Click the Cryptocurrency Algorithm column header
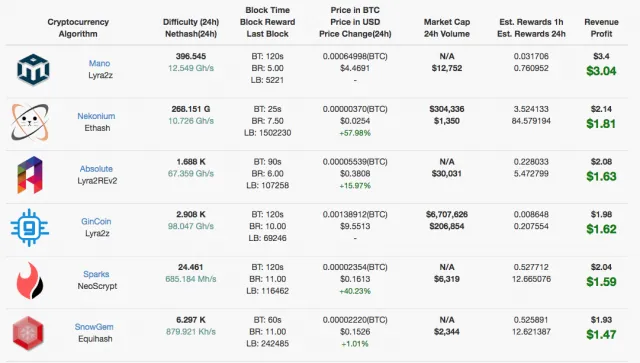640x363 pixels. (x=78, y=28)
